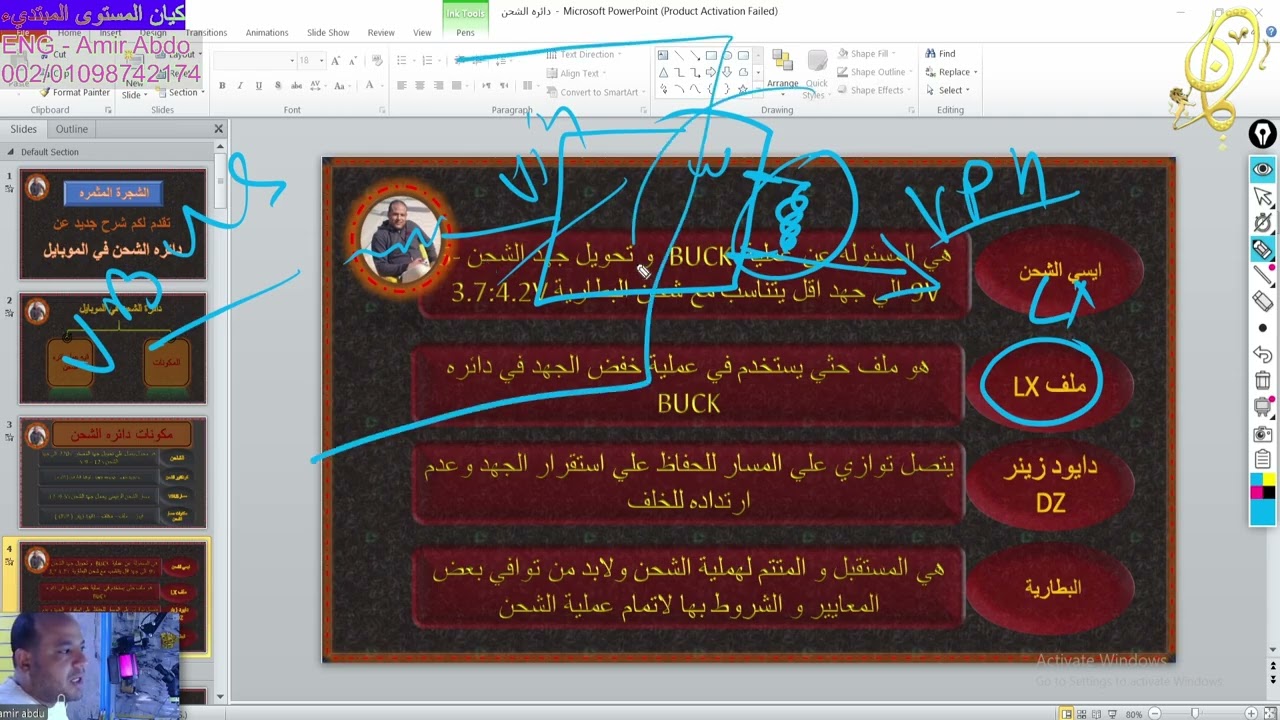1280x720 pixels.
Task: Toggle italic formatting in Font group
Action: 240,86
